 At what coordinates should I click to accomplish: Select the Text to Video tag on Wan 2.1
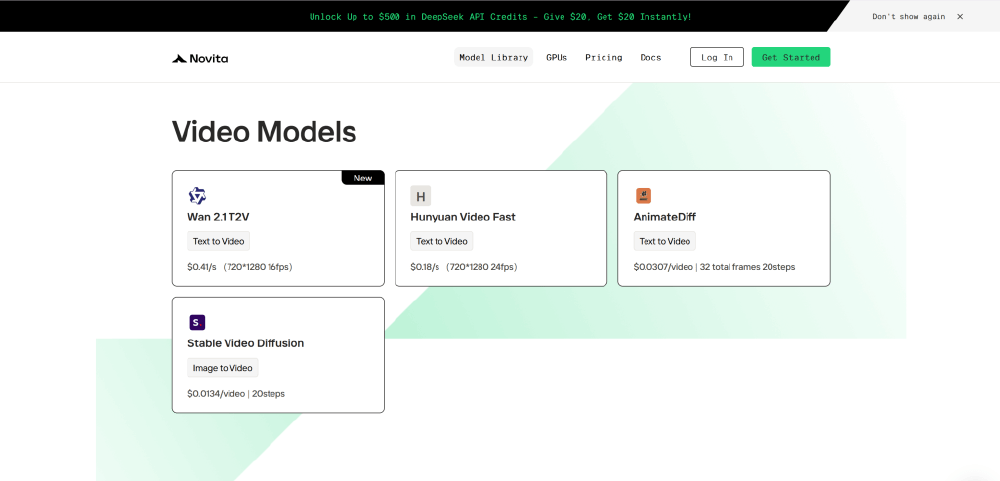pos(218,241)
